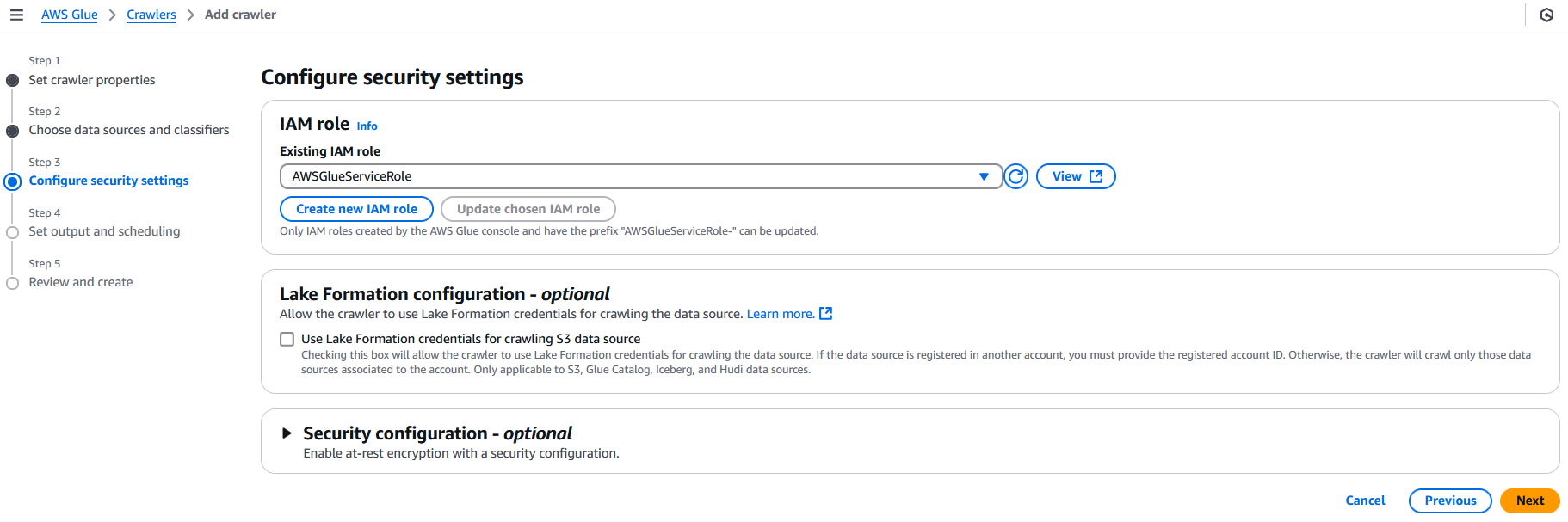Click the Step 4 circle marker

point(12,233)
